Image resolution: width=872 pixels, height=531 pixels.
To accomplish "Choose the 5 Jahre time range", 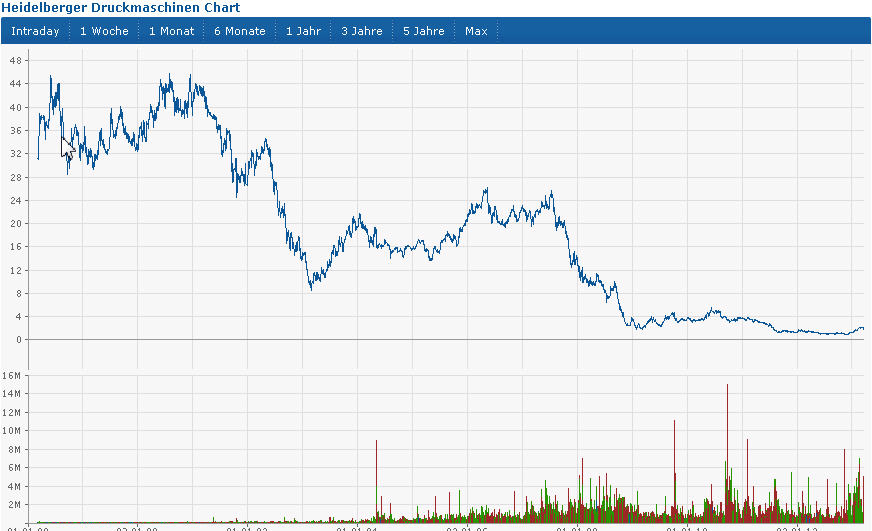I will pos(423,31).
